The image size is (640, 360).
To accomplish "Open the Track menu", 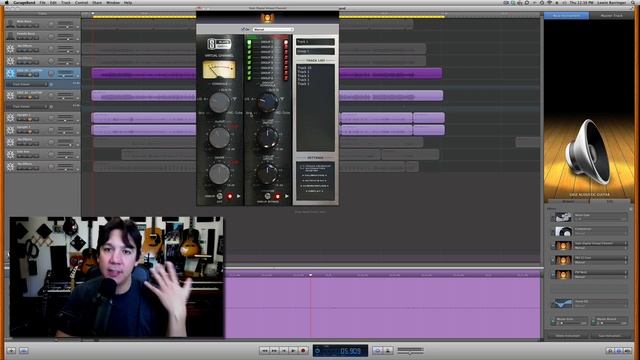I will [x=66, y=2].
